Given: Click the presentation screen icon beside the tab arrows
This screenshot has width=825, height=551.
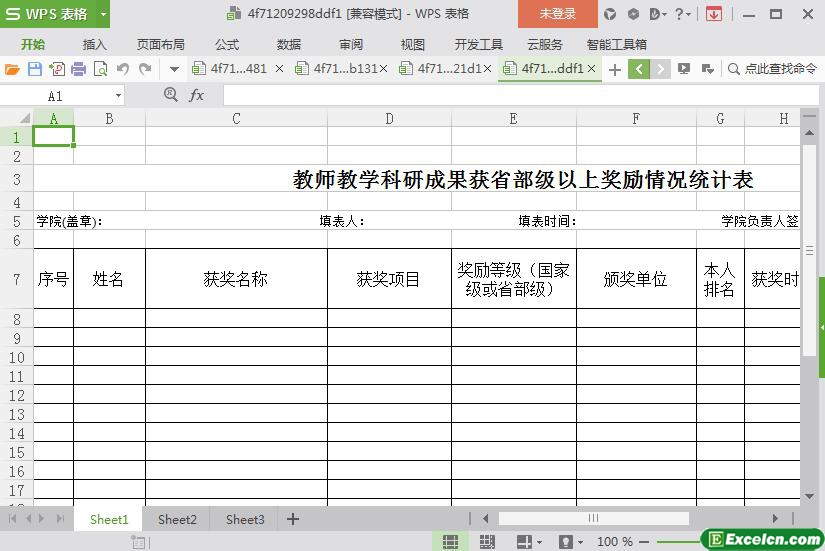Looking at the screenshot, I should 684,68.
